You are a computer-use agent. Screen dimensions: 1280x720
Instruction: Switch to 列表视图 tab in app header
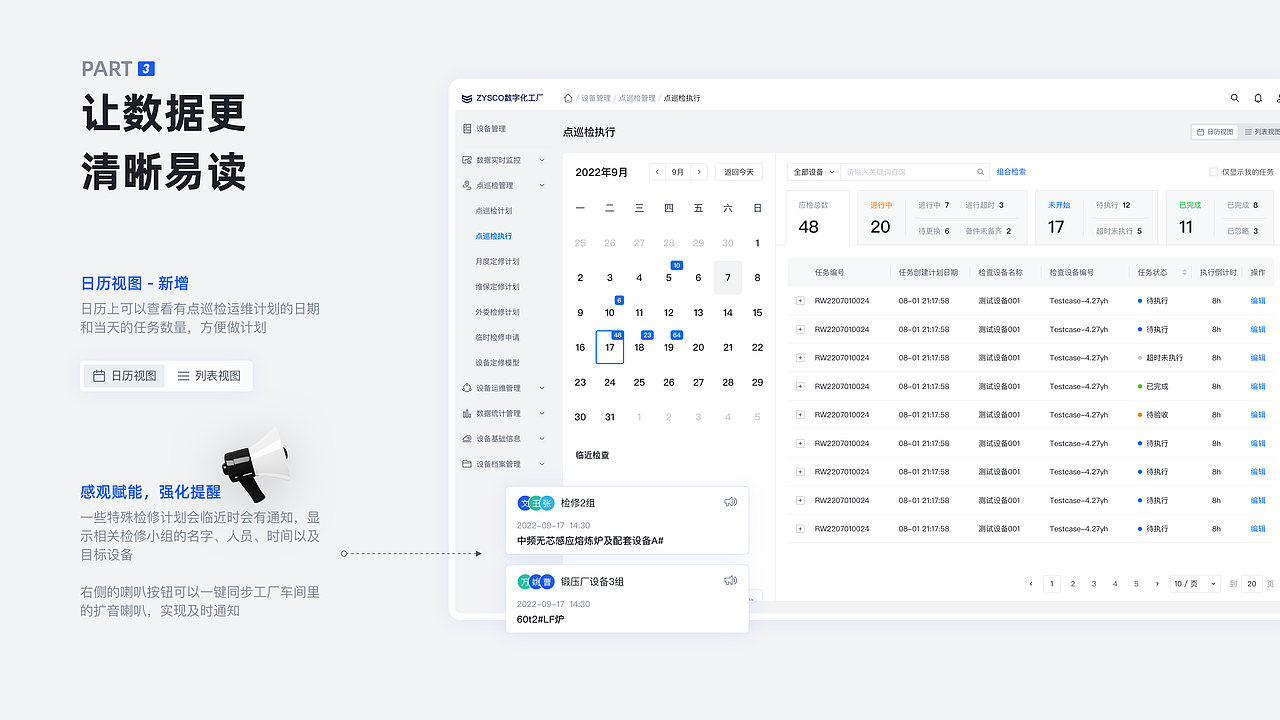[1261, 132]
